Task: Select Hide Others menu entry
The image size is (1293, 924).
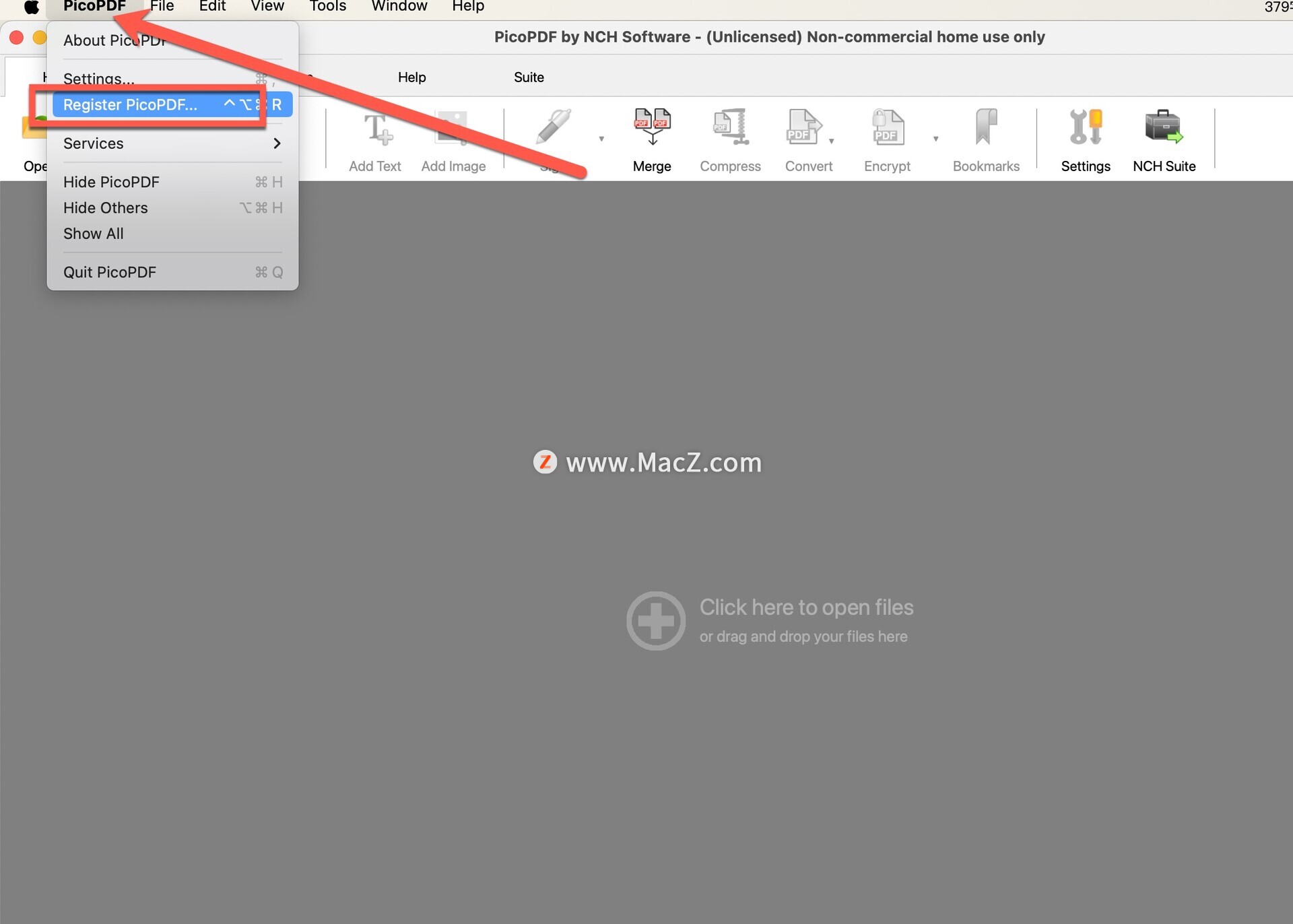Action: 106,208
